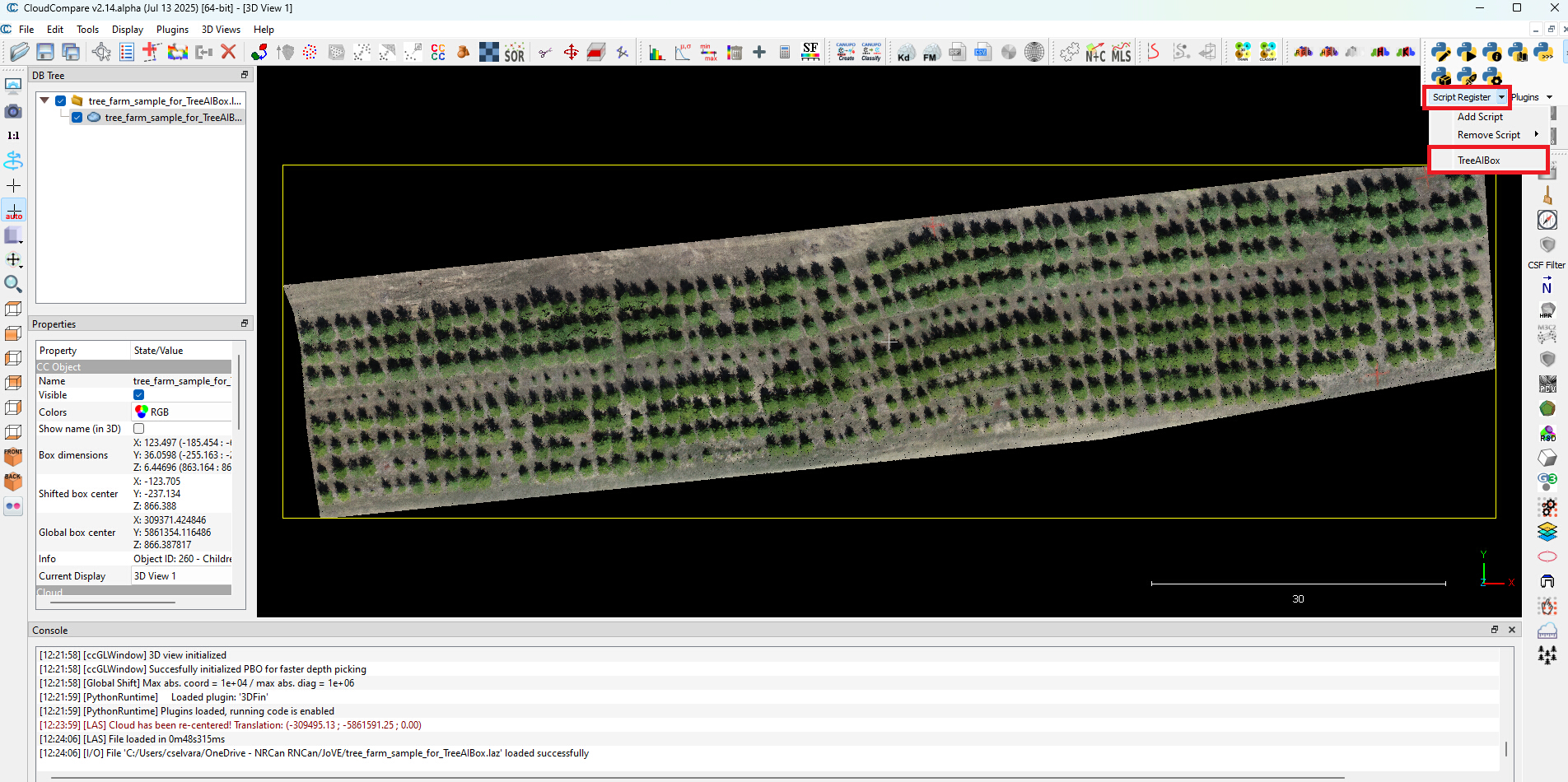The width and height of the screenshot is (1568, 782).
Task: Enable Show name (in 3D) checkbox
Action: coord(139,429)
